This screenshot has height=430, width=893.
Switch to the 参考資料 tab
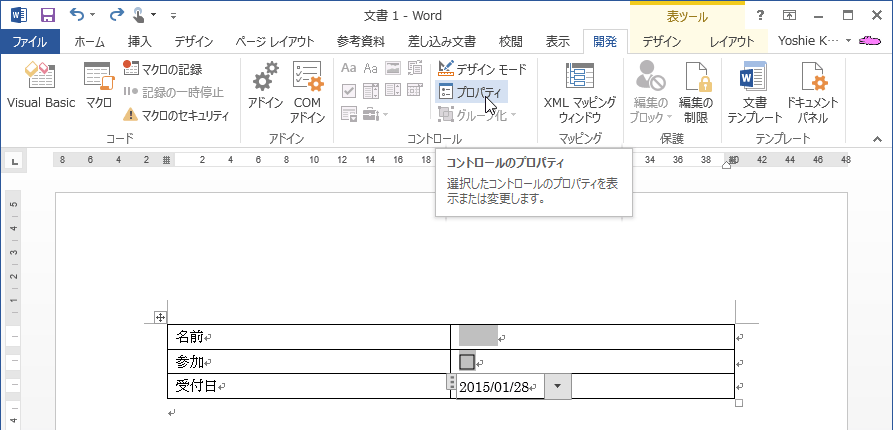[x=361, y=42]
